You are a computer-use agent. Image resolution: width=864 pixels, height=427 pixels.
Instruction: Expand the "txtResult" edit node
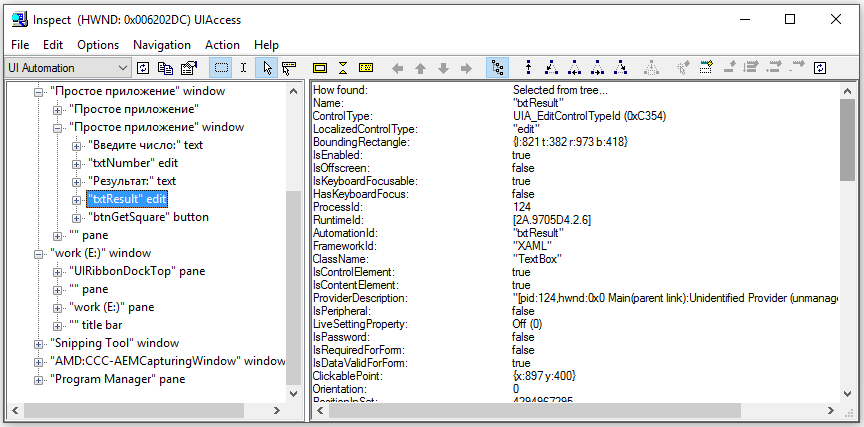[76, 199]
